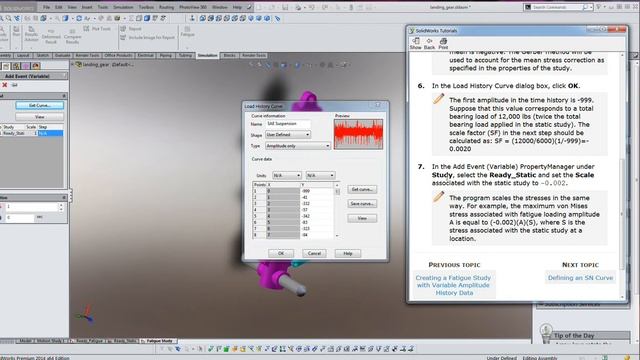Screen dimensions: 640x360
Task: Open Plot Tools in the Simulation ribbon
Action: (97, 29)
